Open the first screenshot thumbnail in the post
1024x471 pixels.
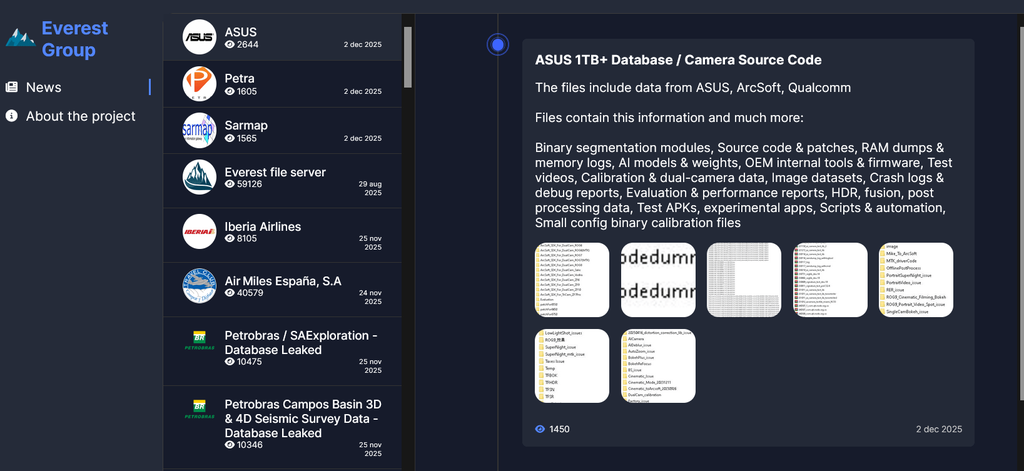tap(572, 279)
